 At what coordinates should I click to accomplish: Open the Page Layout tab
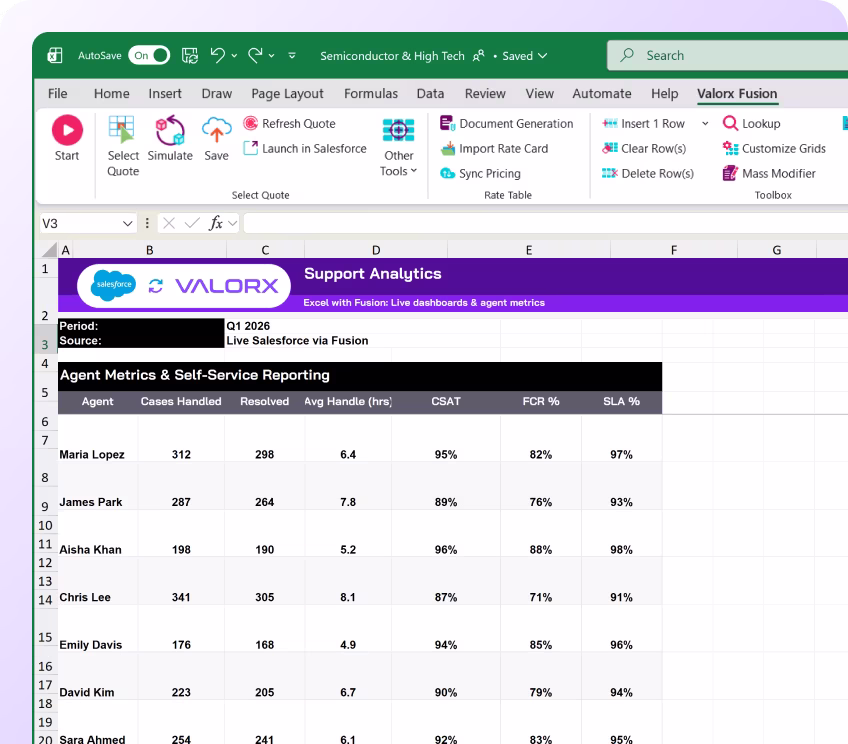[x=287, y=94]
